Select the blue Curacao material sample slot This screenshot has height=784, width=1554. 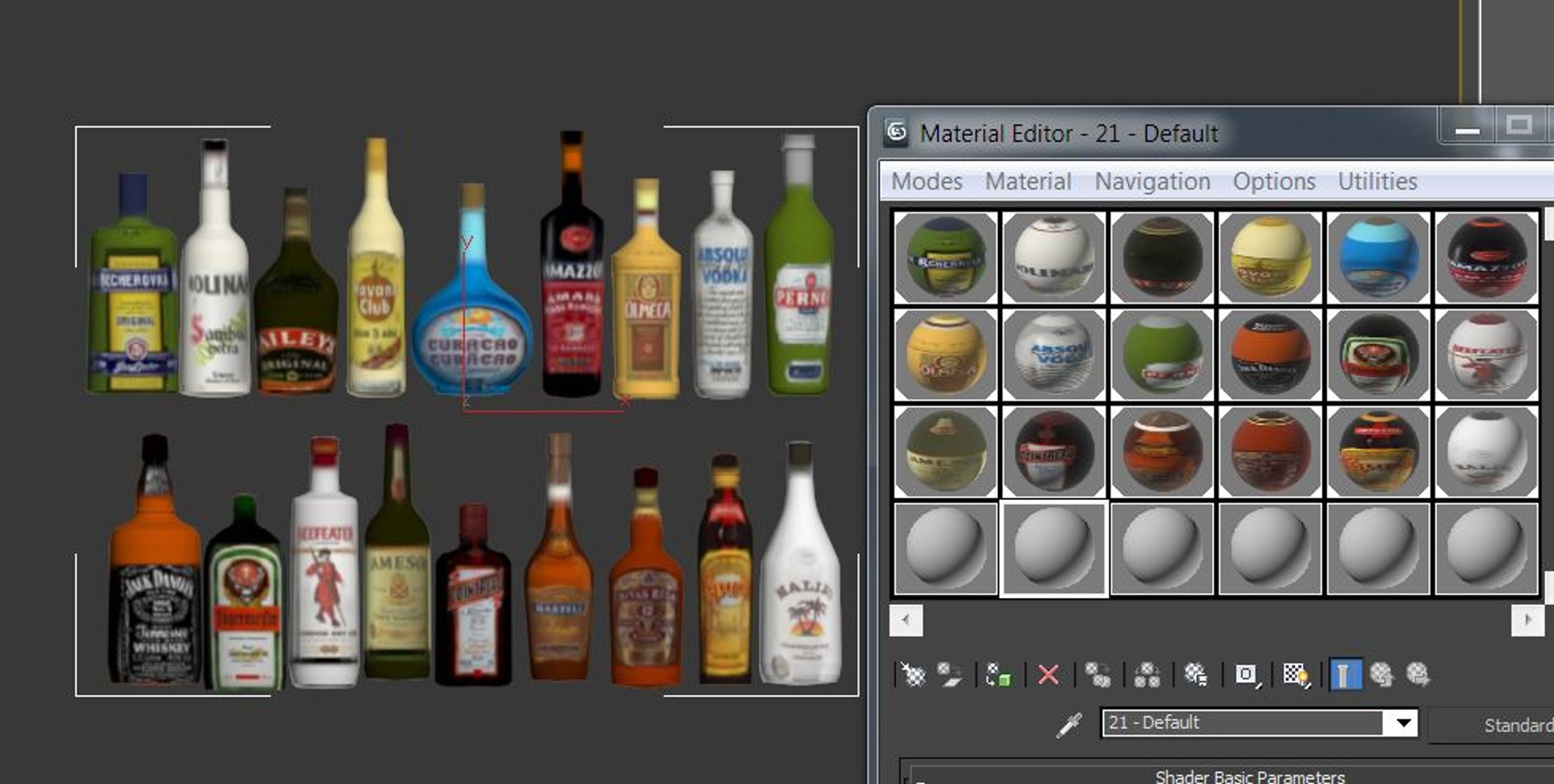[1378, 257]
